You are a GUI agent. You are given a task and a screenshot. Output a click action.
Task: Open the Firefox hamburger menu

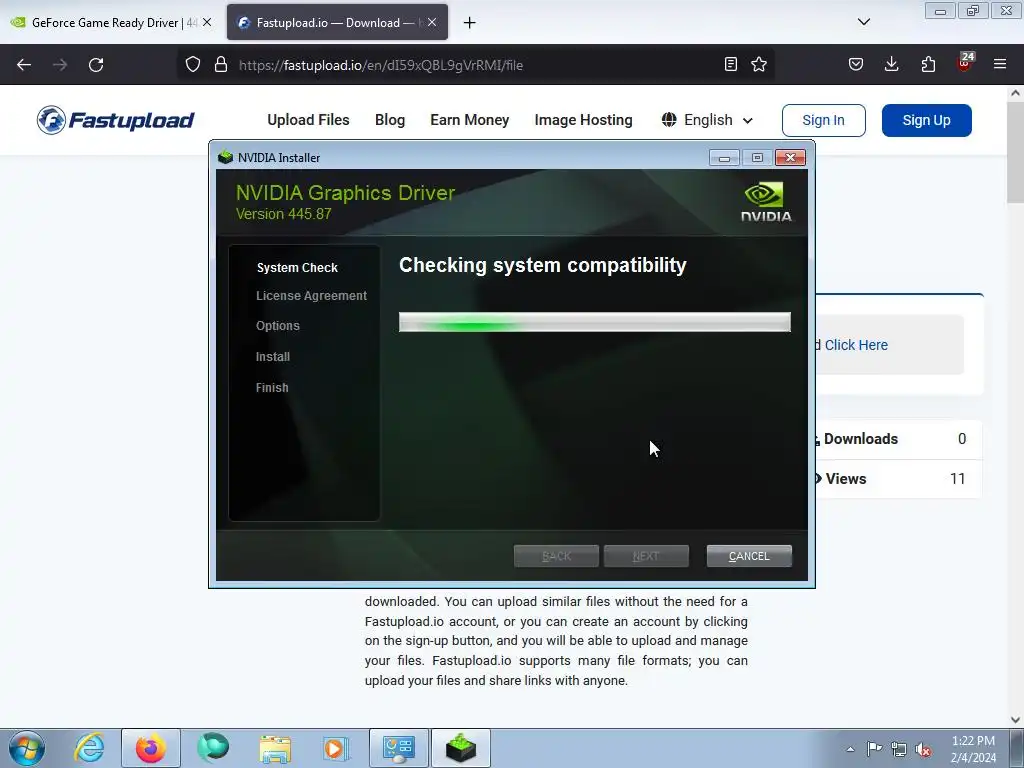click(x=1000, y=64)
